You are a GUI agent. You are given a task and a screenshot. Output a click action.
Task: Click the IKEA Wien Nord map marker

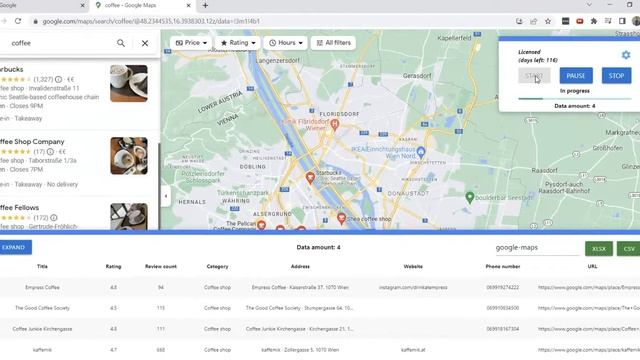(x=421, y=152)
